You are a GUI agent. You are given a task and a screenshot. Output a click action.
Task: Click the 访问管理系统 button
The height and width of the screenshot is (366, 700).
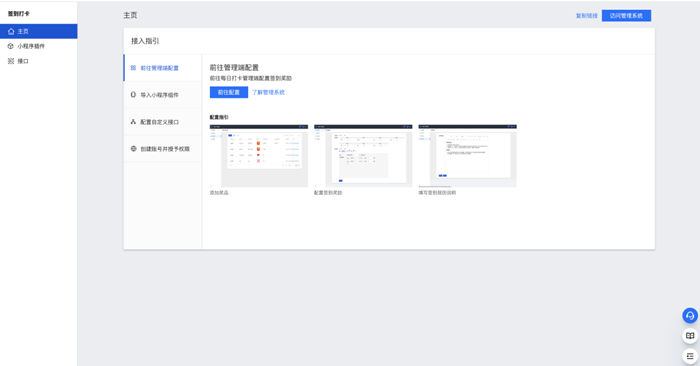tap(626, 16)
